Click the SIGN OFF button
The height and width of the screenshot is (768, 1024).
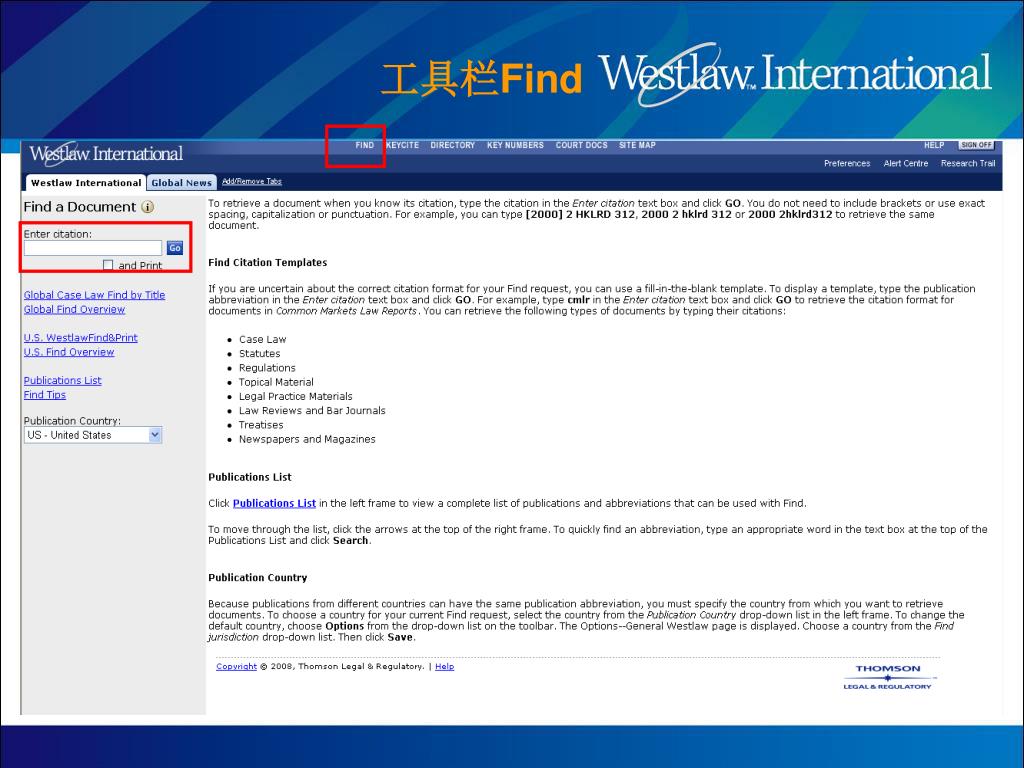976,145
